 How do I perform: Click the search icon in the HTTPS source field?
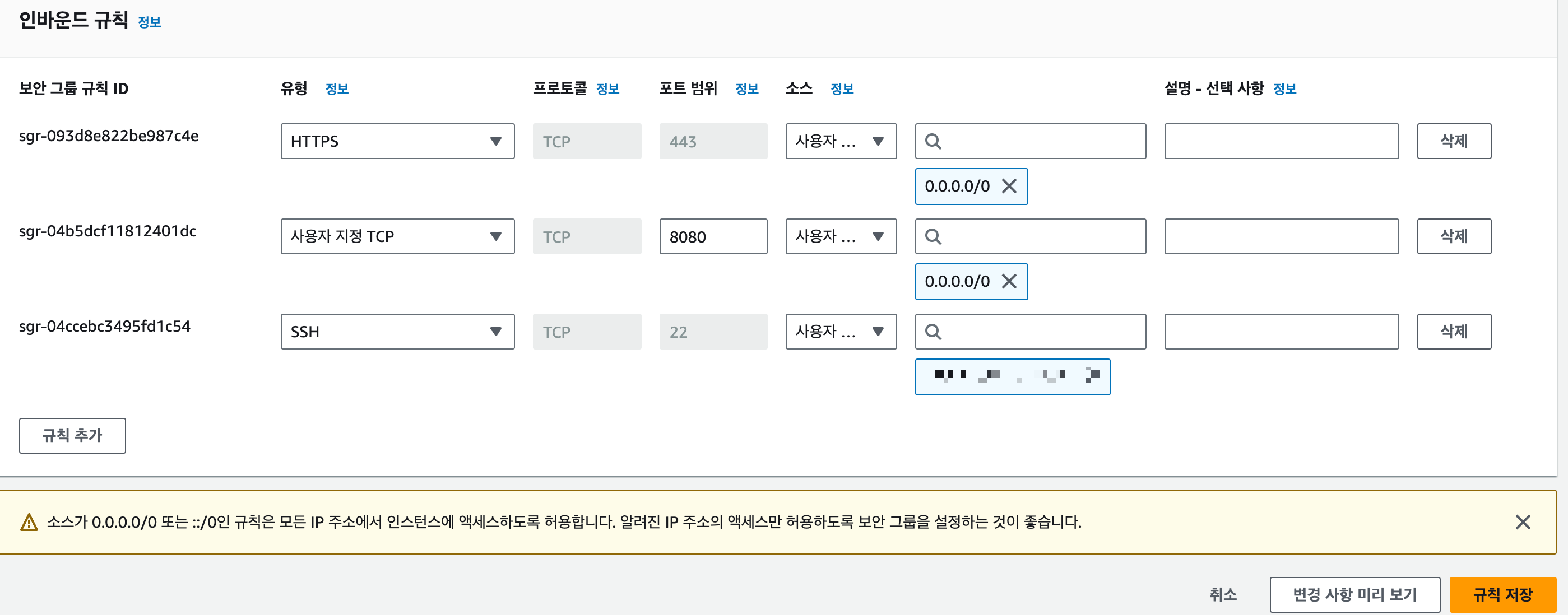pos(933,141)
